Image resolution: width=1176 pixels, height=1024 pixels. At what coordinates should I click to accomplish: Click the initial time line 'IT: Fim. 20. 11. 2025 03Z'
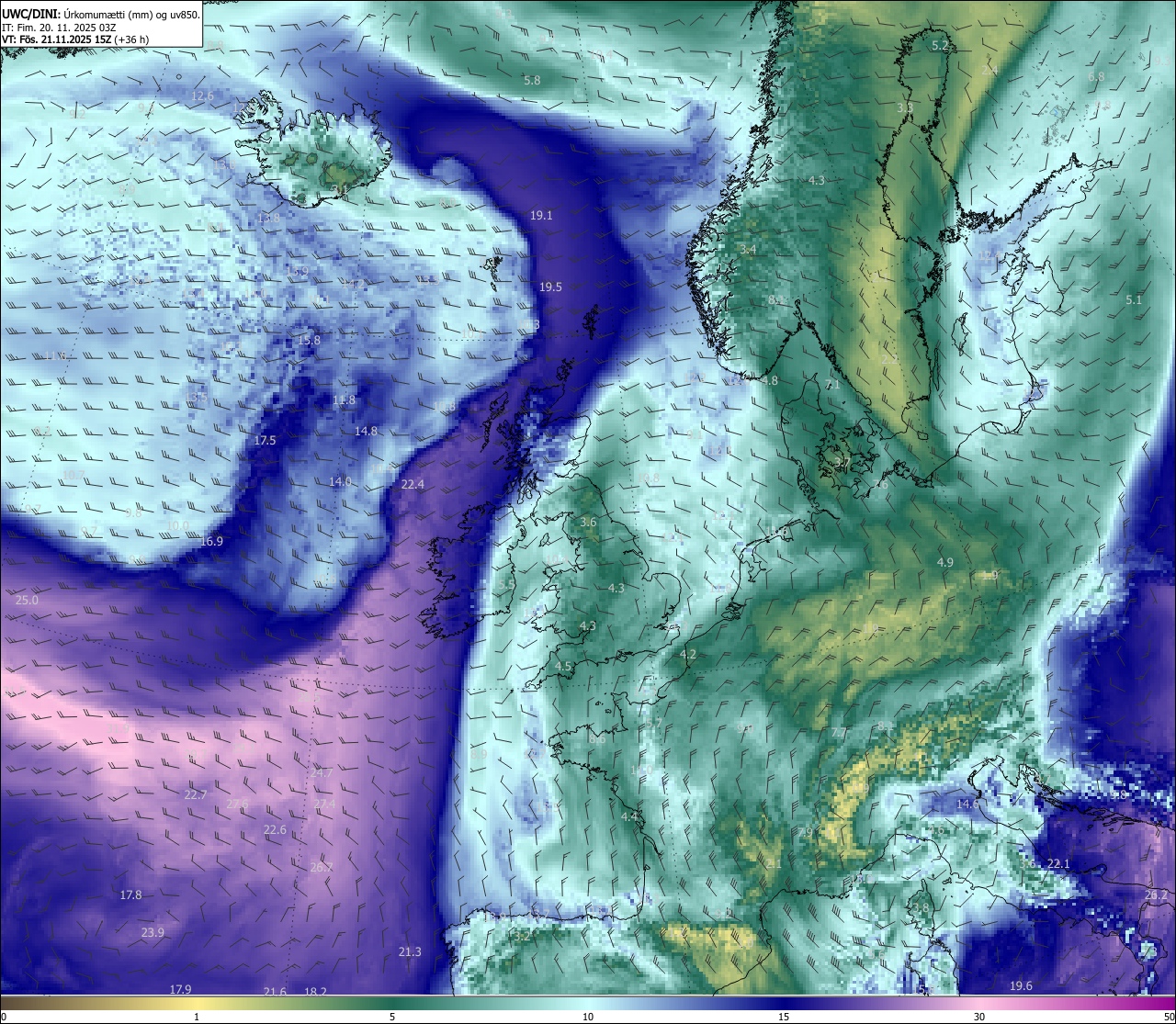pos(59,28)
